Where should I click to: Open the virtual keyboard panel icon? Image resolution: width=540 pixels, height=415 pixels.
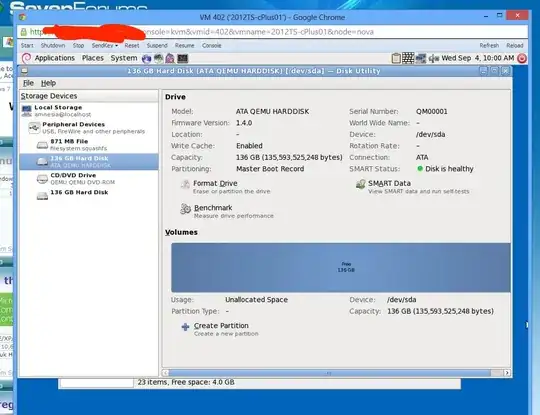(408, 58)
